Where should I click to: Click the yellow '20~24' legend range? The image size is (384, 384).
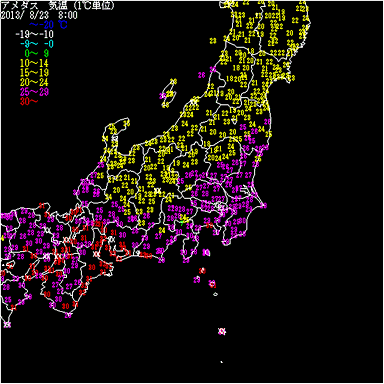(34, 82)
